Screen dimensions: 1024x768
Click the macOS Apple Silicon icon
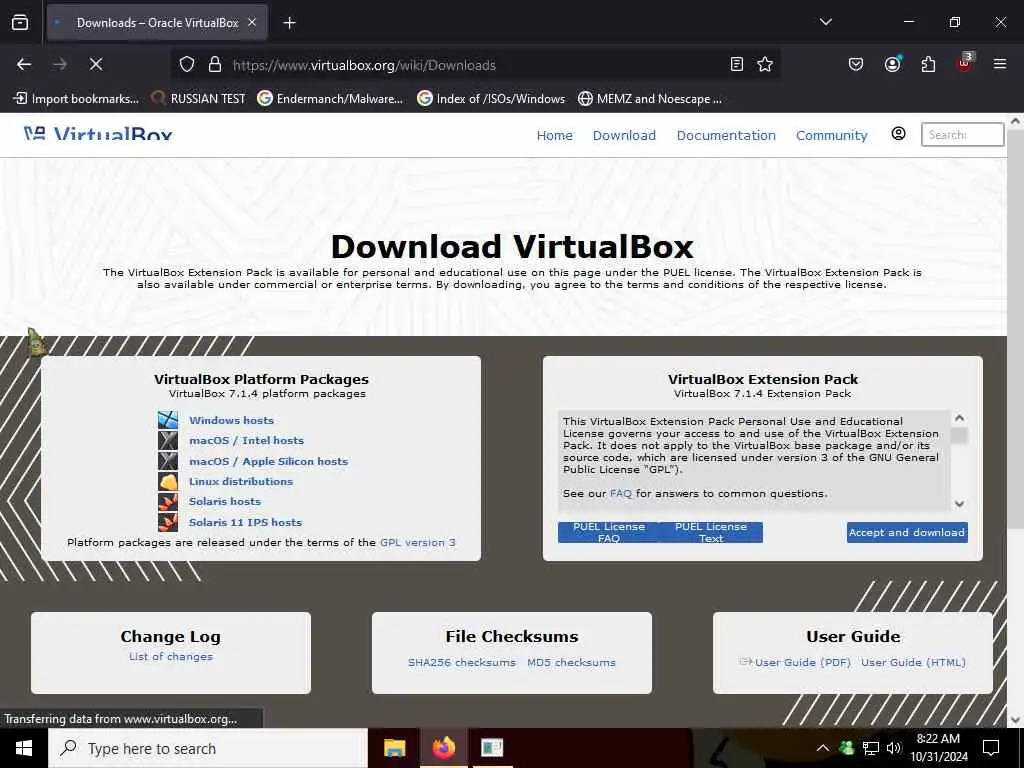[168, 460]
